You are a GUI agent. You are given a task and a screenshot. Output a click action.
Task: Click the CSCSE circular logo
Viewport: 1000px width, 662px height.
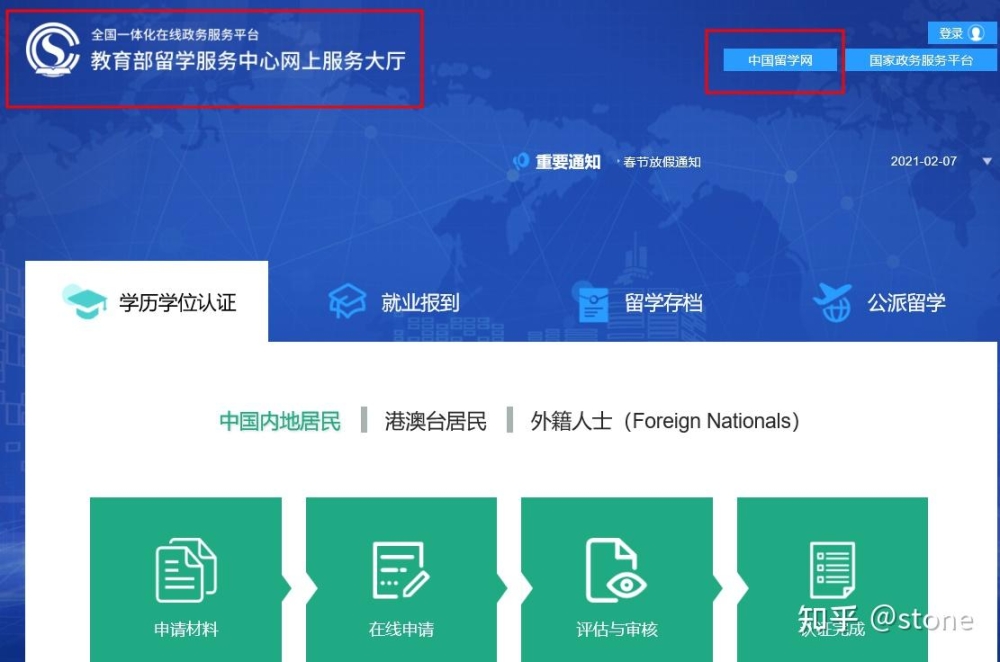(x=52, y=50)
